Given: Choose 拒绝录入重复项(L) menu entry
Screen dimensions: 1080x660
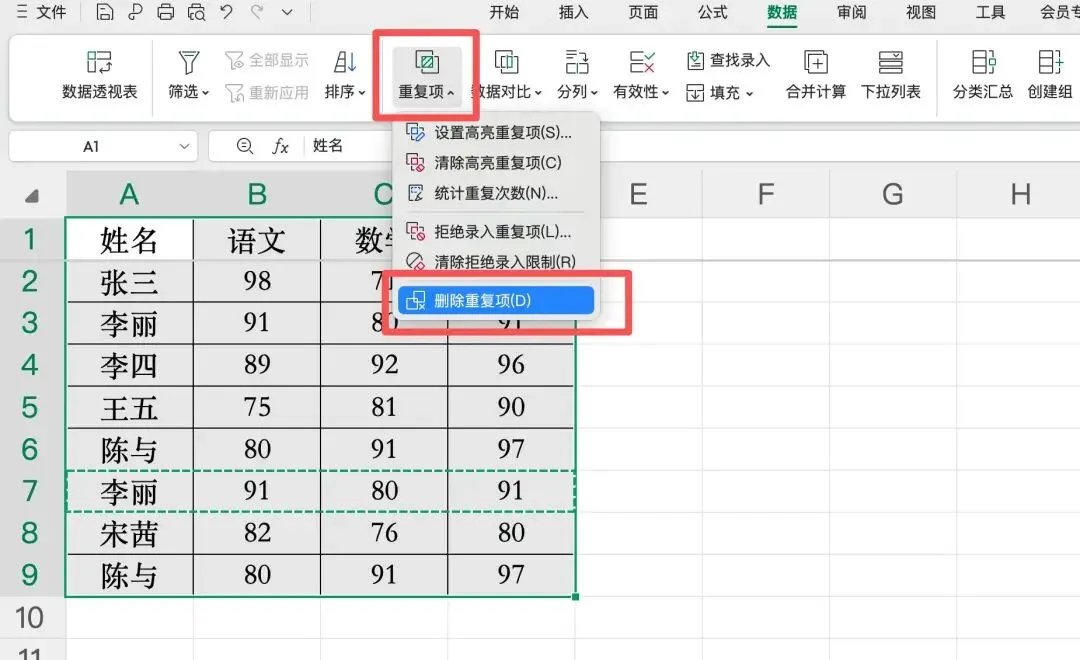Looking at the screenshot, I should pyautogui.click(x=496, y=231).
